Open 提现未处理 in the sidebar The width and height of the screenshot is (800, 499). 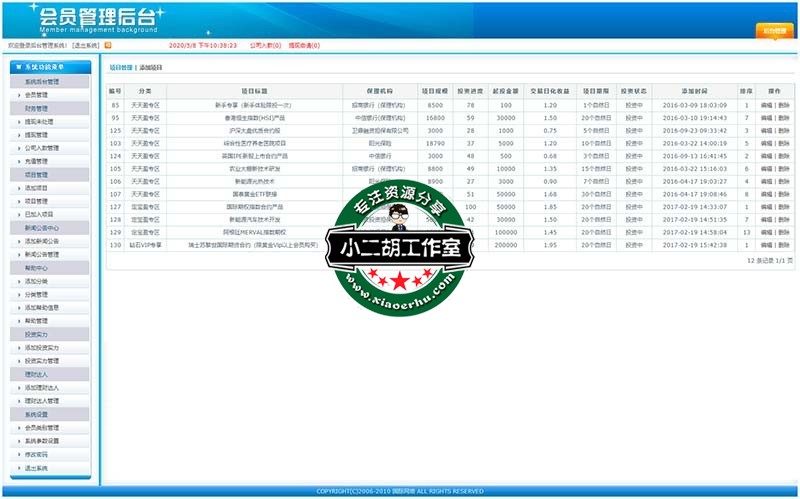pyautogui.click(x=39, y=121)
